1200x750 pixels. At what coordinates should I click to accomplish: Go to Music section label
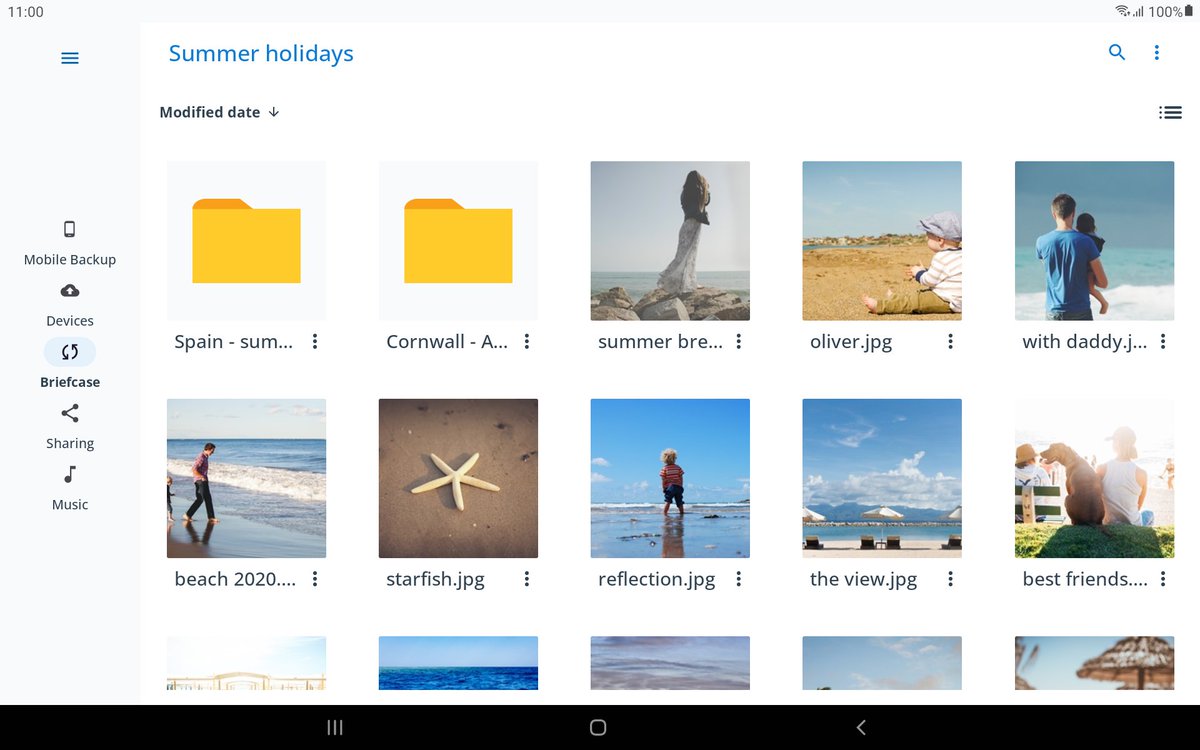point(70,505)
